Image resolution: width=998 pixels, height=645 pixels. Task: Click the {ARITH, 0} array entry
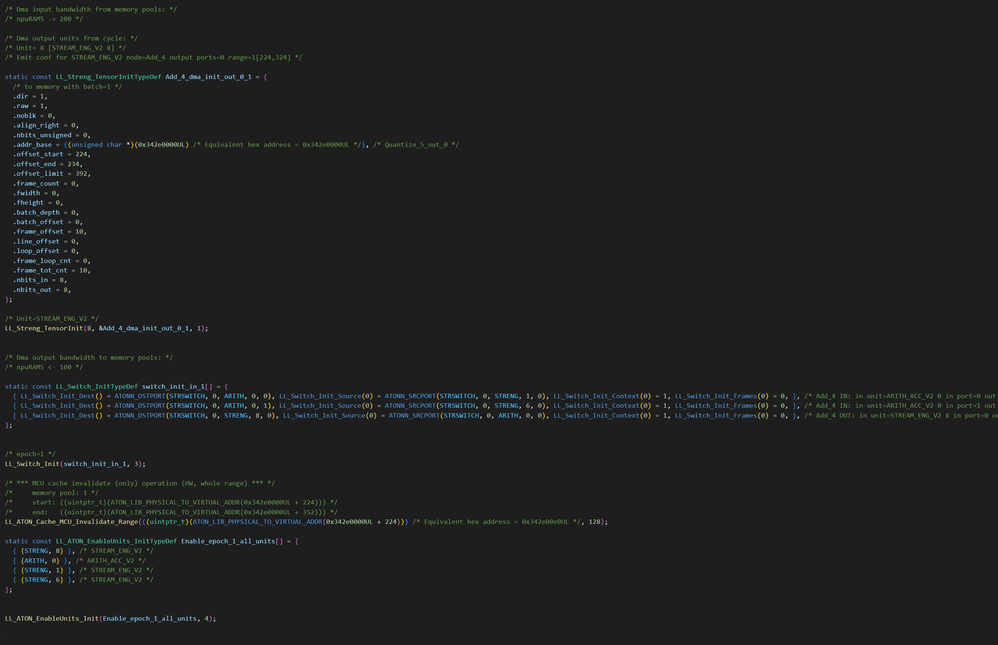[x=40, y=560]
